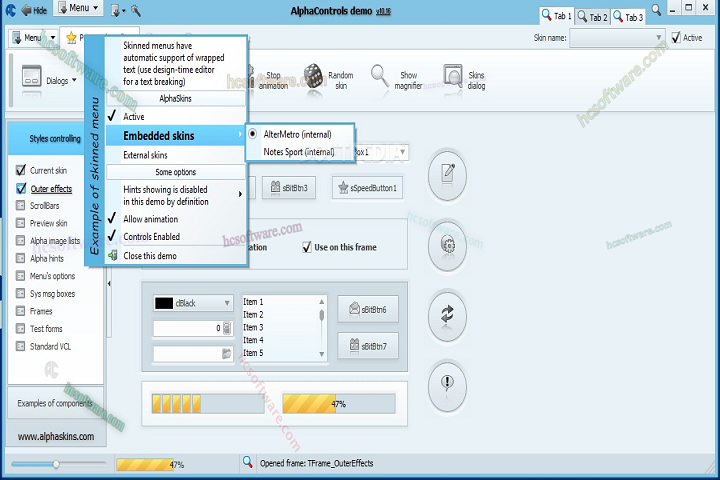
Task: Open www.alphaskins.com link
Action: [x=56, y=436]
